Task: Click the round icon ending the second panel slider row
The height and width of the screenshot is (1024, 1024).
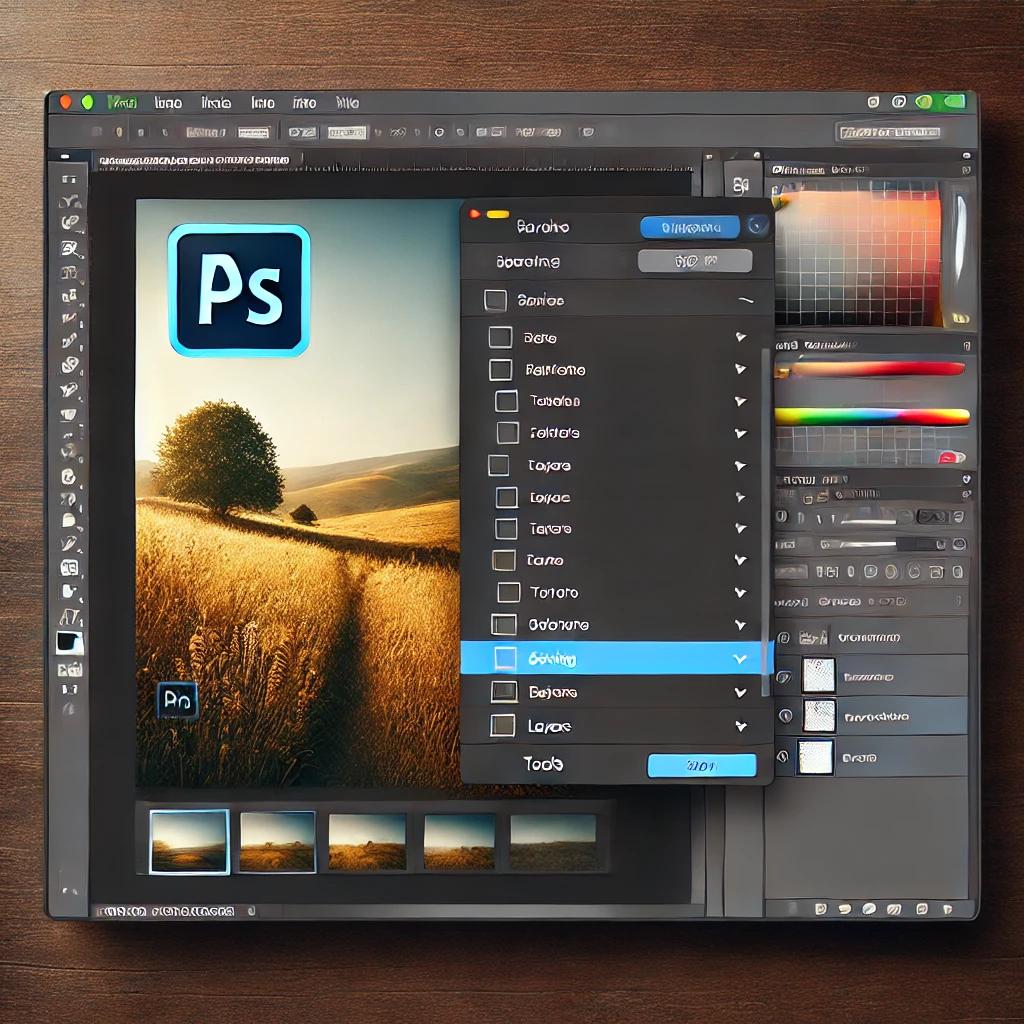Action: click(x=959, y=544)
